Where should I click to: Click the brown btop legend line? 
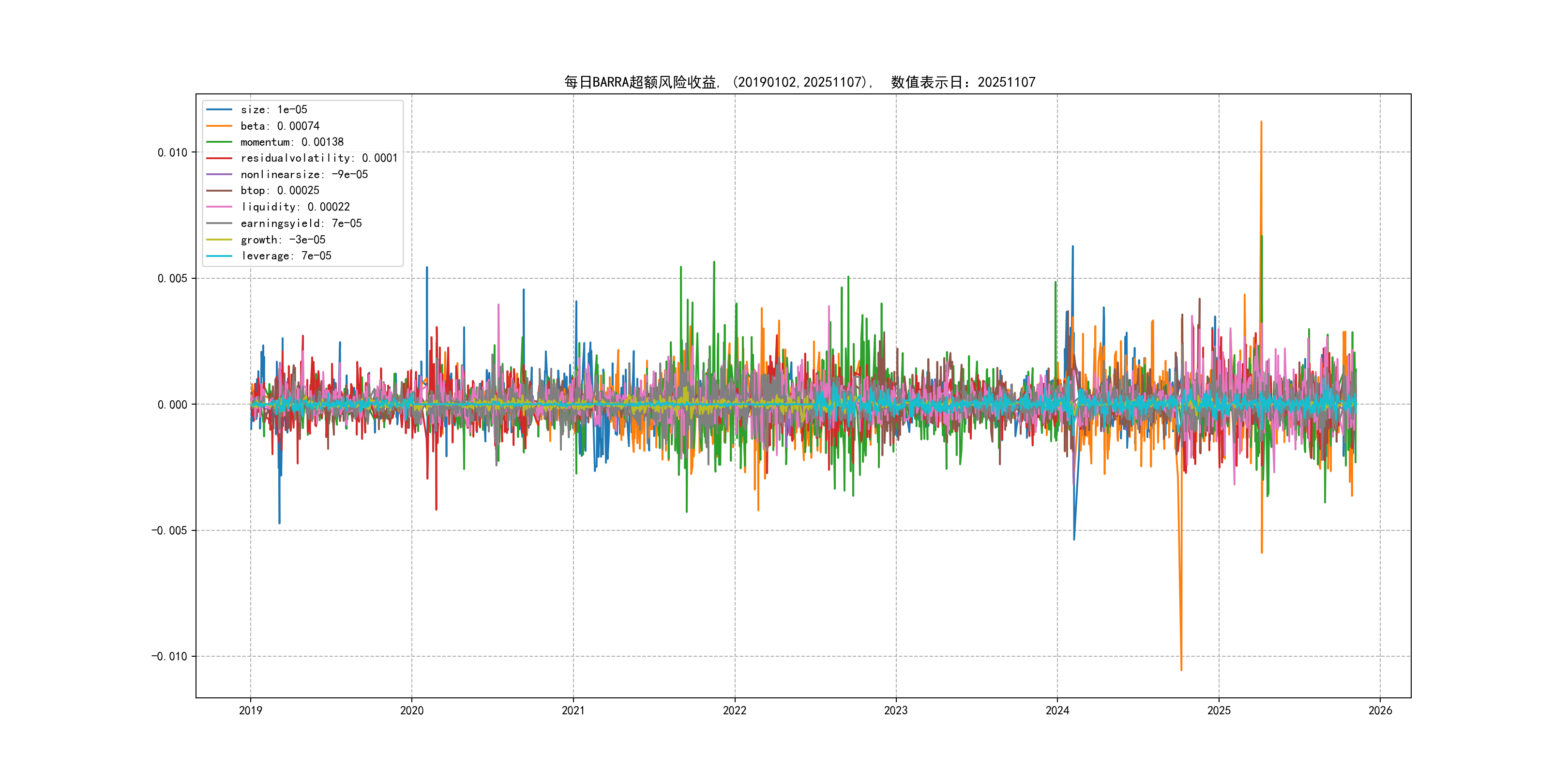tap(219, 191)
